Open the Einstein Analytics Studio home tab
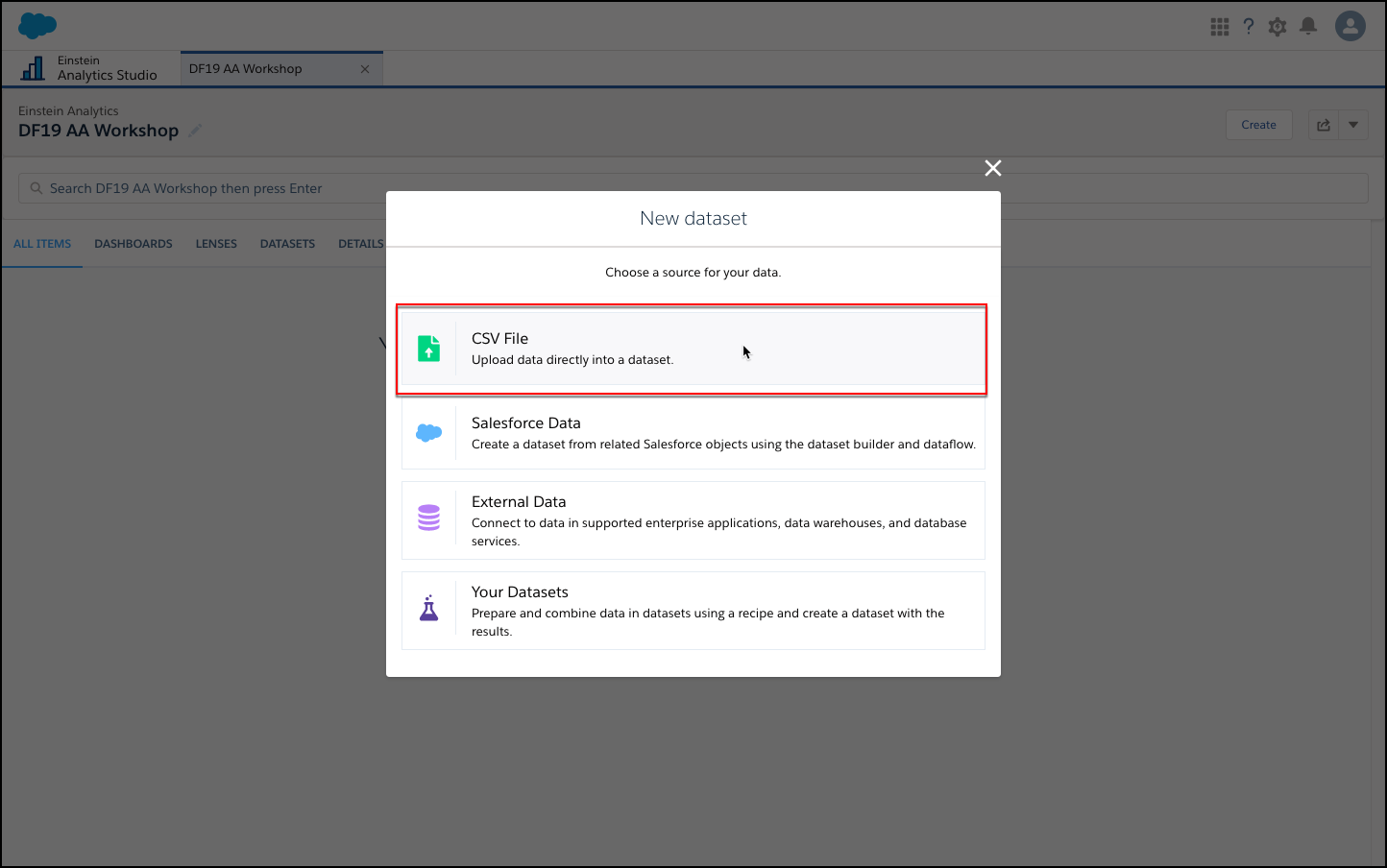Viewport: 1387px width, 868px height. (91, 68)
